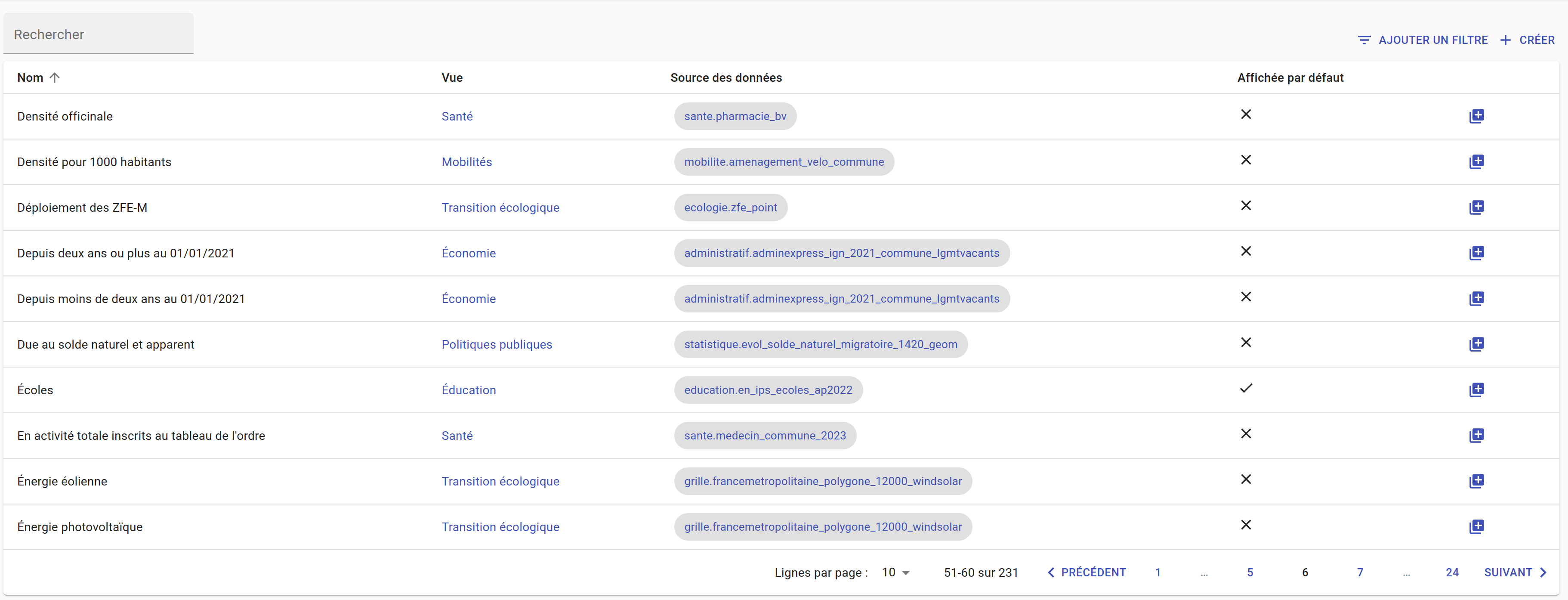The width and height of the screenshot is (1568, 600).
Task: Sort by Source des données header
Action: tap(726, 77)
